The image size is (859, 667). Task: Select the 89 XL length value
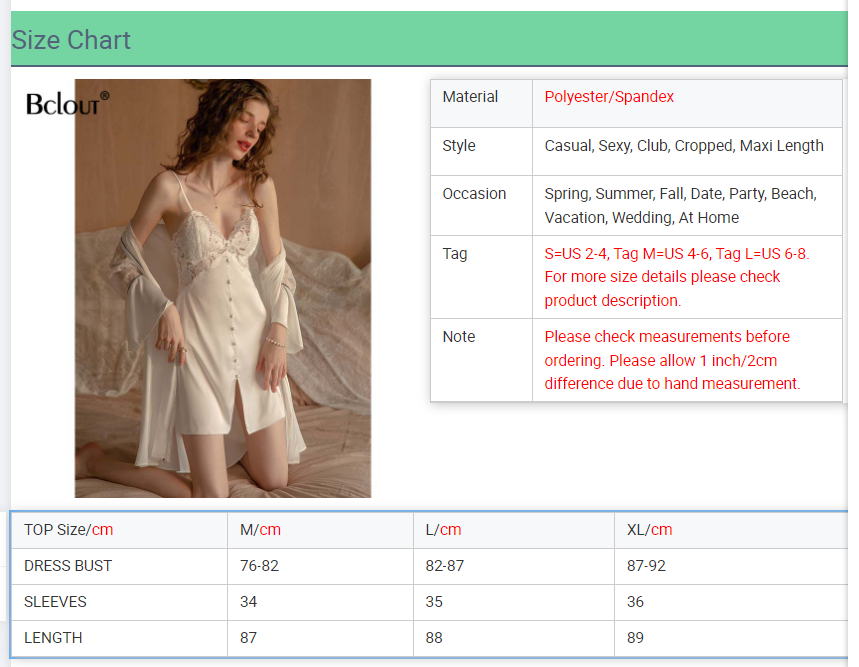point(635,638)
